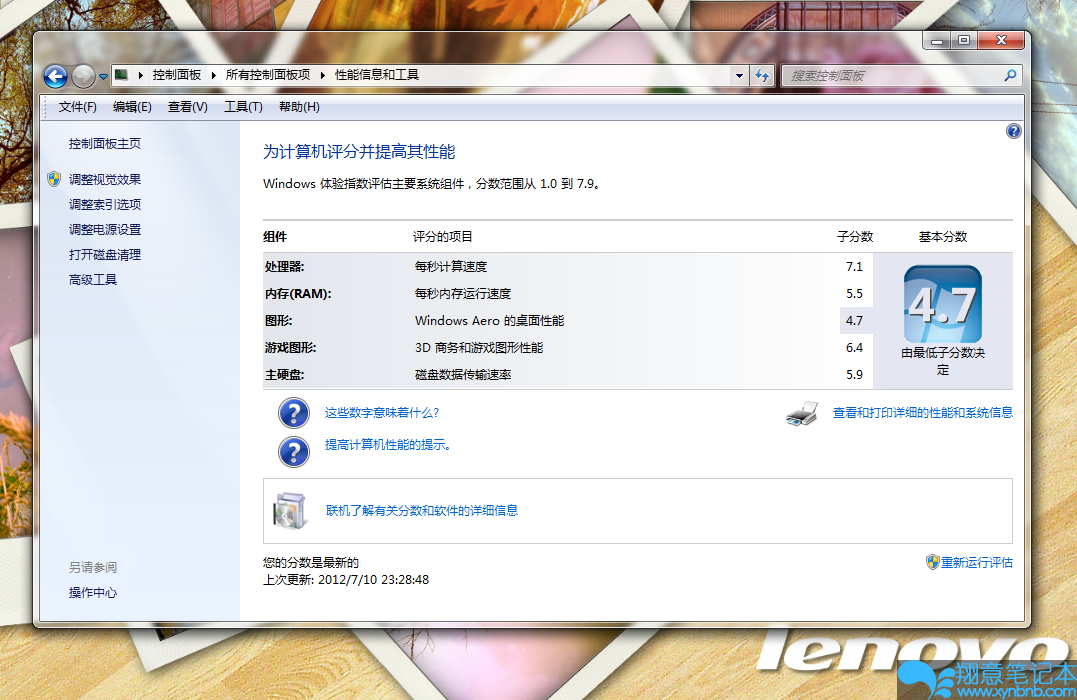Click the highlighted 图形 subscore 4.7
Viewport: 1077px width, 700px height.
[x=854, y=321]
